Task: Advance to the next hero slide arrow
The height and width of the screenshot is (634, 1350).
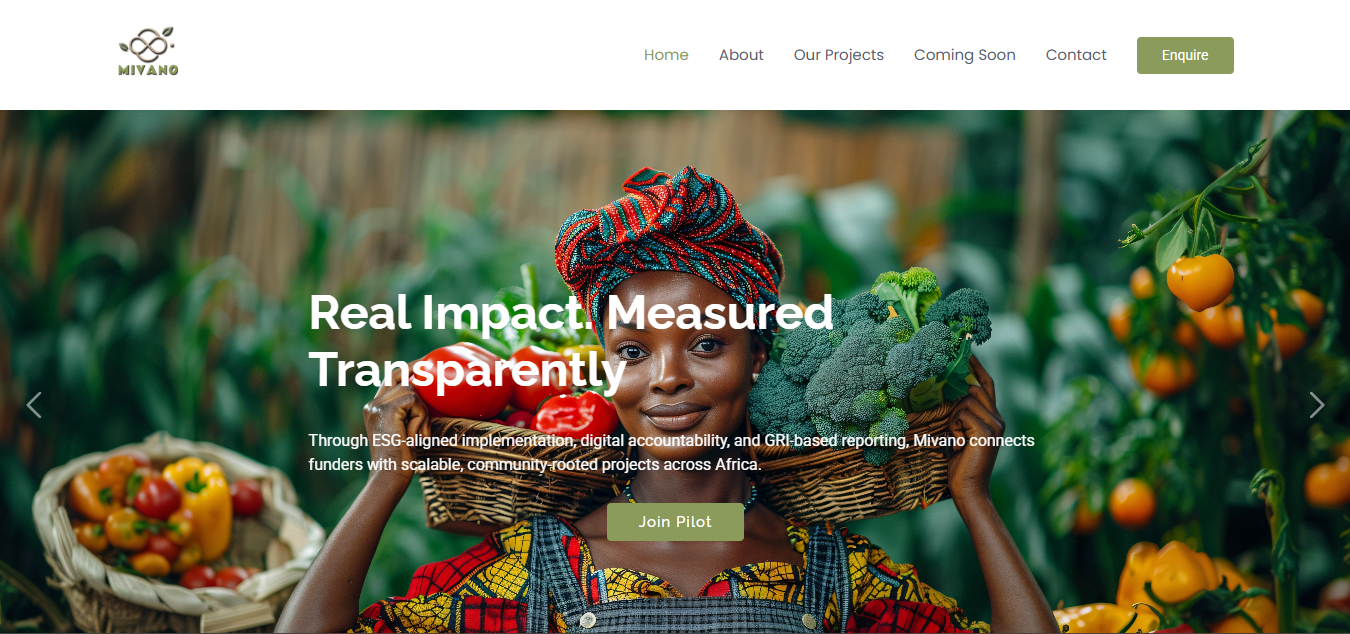Action: pyautogui.click(x=1316, y=405)
